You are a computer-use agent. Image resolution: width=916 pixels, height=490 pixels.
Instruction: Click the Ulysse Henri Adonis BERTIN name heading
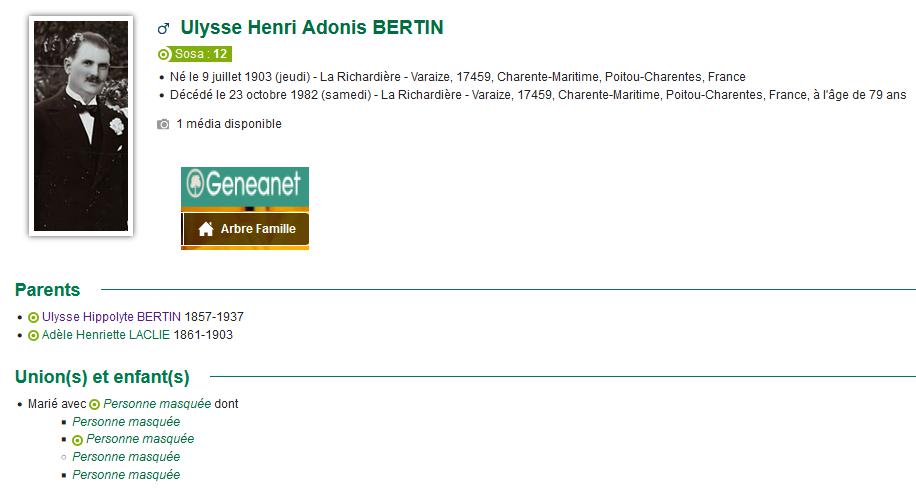click(x=312, y=27)
